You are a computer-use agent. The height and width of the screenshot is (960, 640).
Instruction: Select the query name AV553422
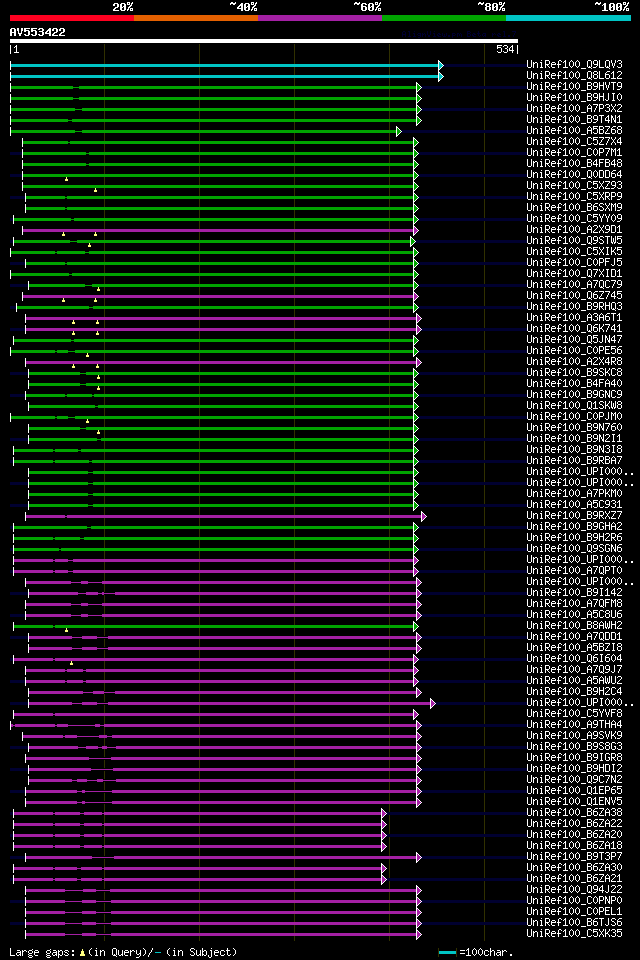coord(37,32)
